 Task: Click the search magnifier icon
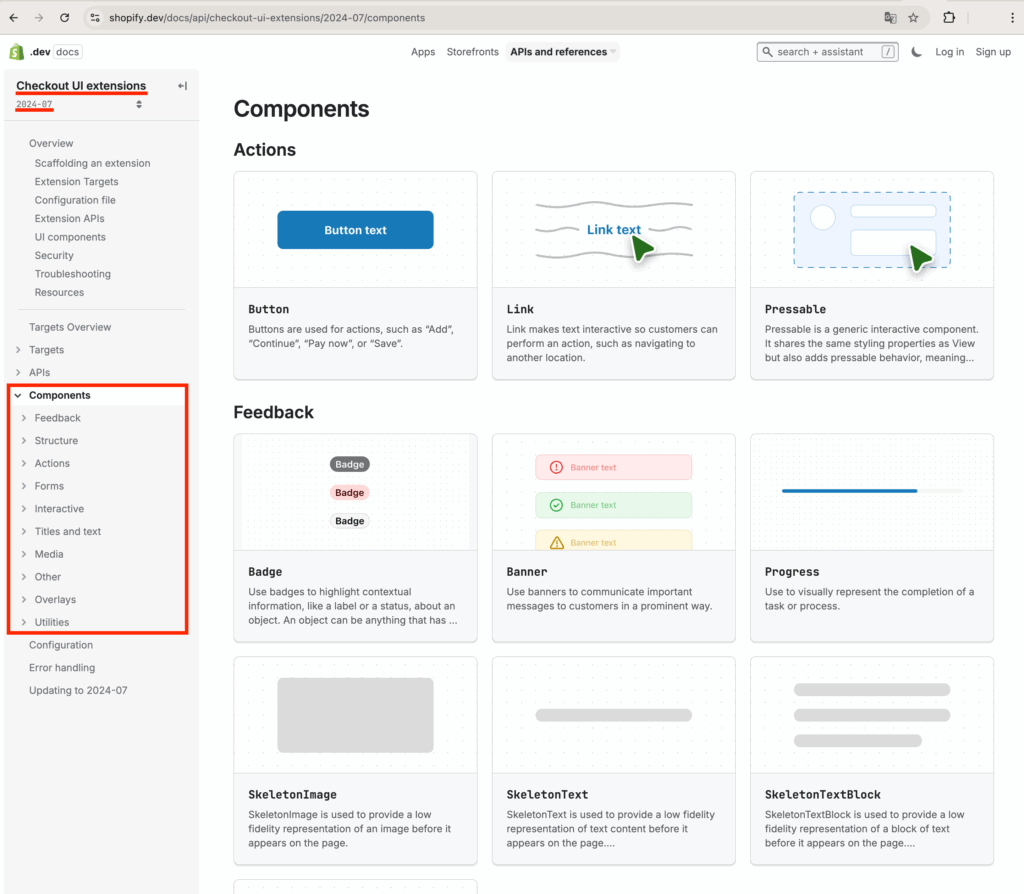click(767, 52)
